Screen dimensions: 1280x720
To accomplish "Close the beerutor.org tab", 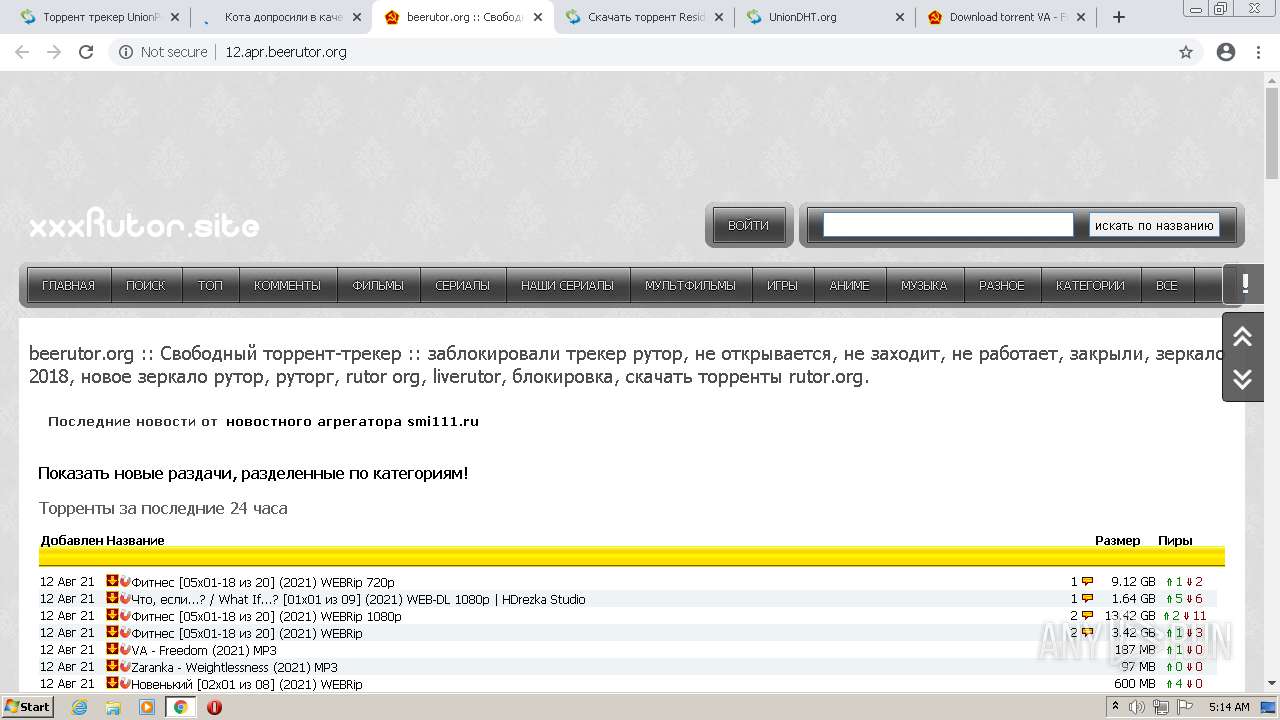I will tap(538, 17).
